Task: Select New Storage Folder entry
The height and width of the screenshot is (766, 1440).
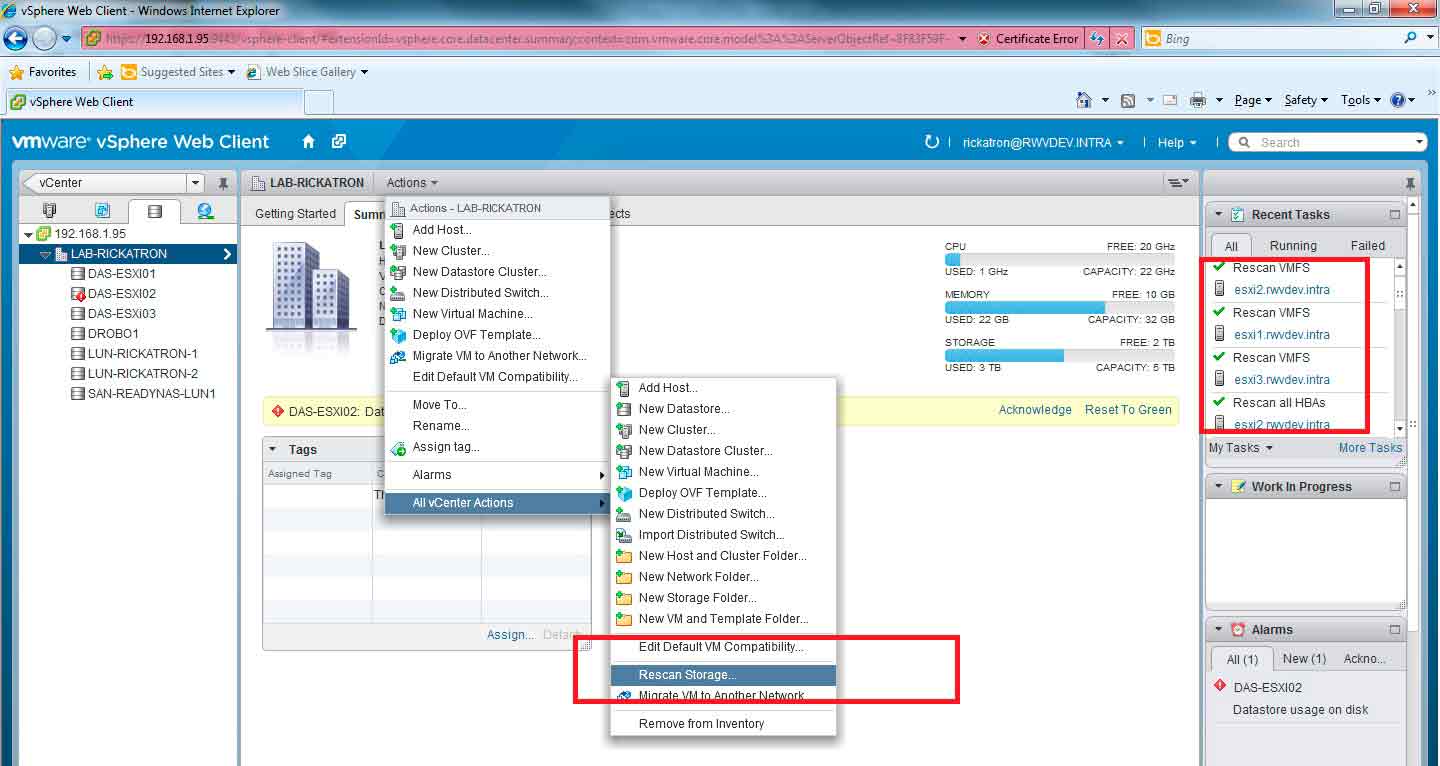Action: click(x=722, y=598)
